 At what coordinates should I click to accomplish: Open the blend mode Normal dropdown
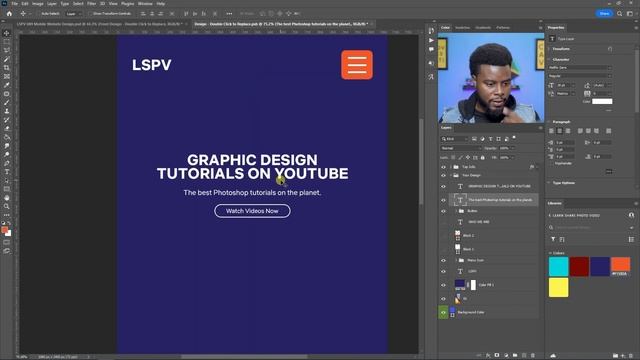click(x=461, y=148)
